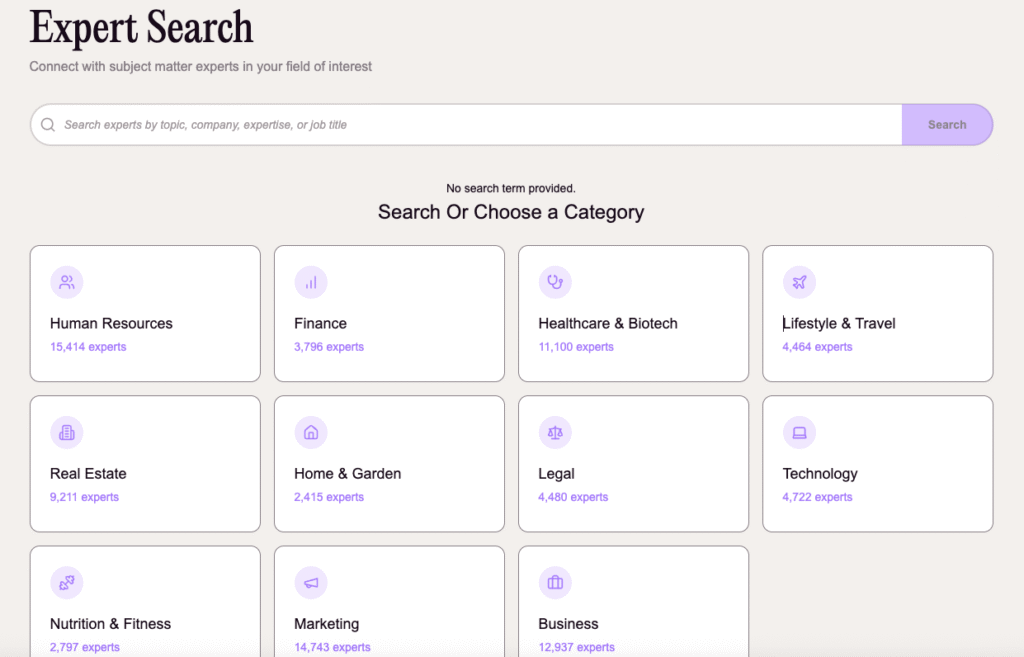Image resolution: width=1024 pixels, height=657 pixels.
Task: Click the Business briefcase icon
Action: (x=555, y=582)
